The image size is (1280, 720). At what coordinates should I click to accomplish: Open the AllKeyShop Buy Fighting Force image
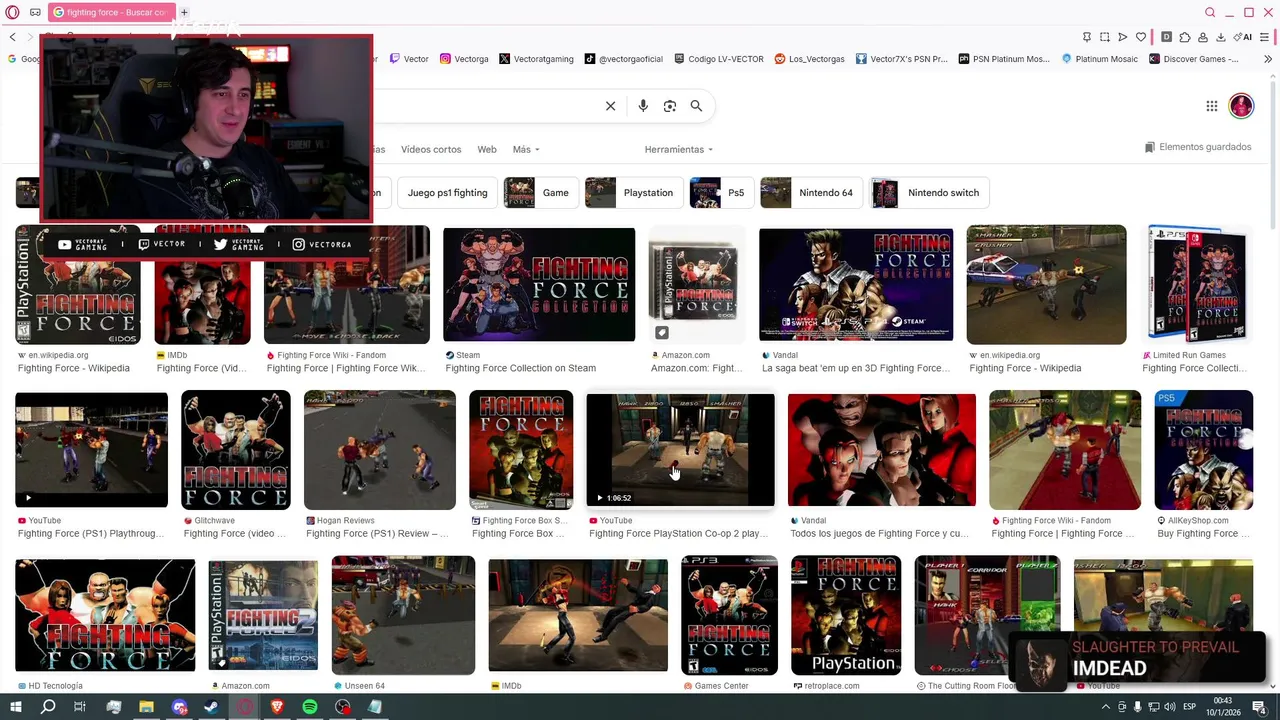click(x=1204, y=450)
